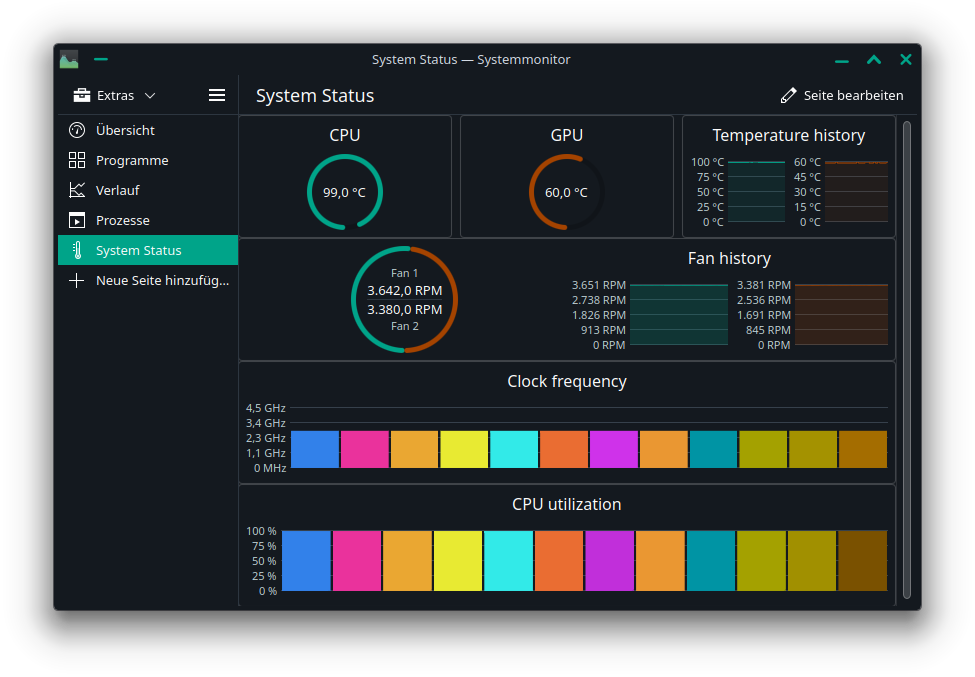975x677 pixels.
Task: Click the GPU temperature gauge 60,0 °C
Action: coord(566,192)
